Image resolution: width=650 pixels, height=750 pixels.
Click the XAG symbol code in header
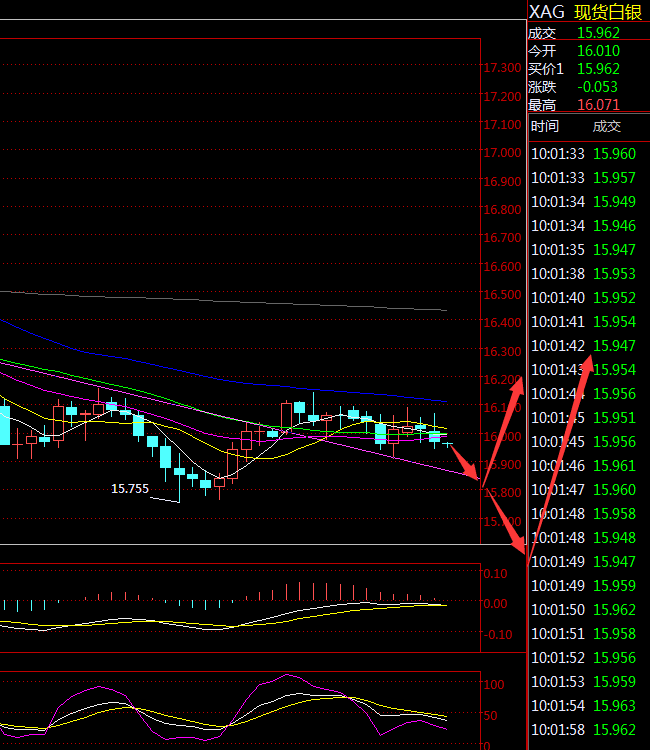547,11
